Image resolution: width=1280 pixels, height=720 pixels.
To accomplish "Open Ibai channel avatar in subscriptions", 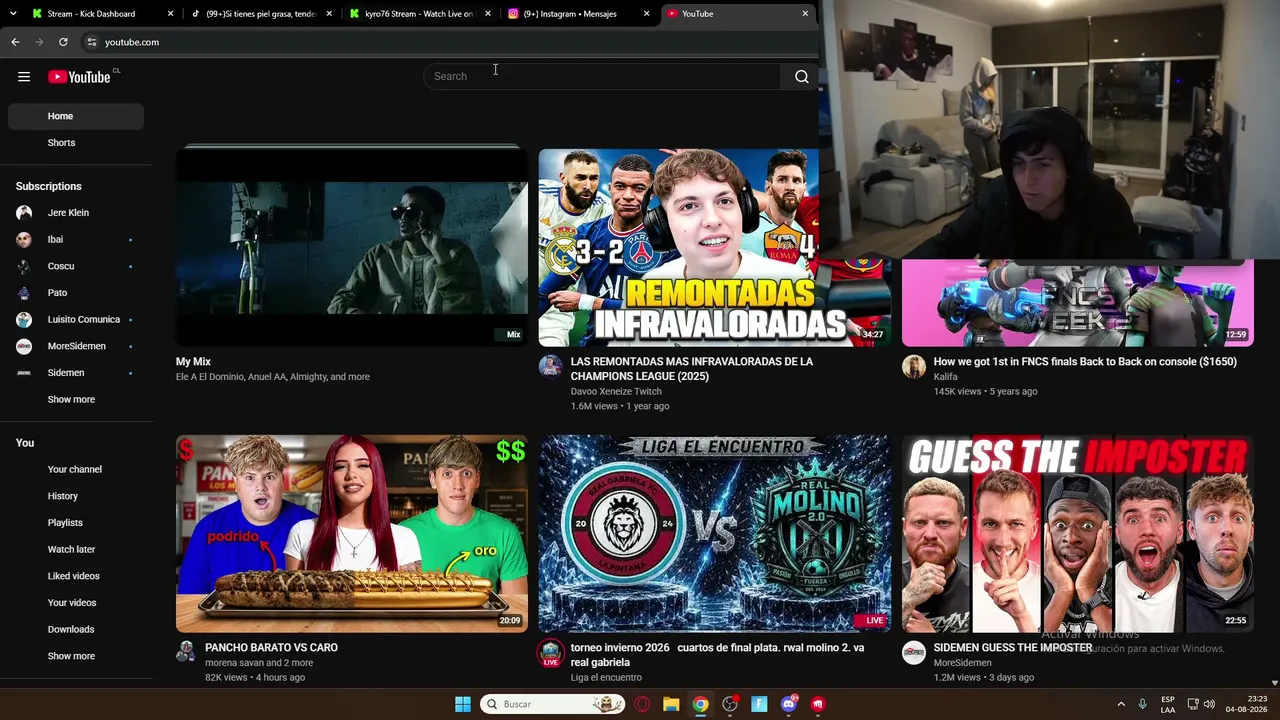I will point(24,240).
